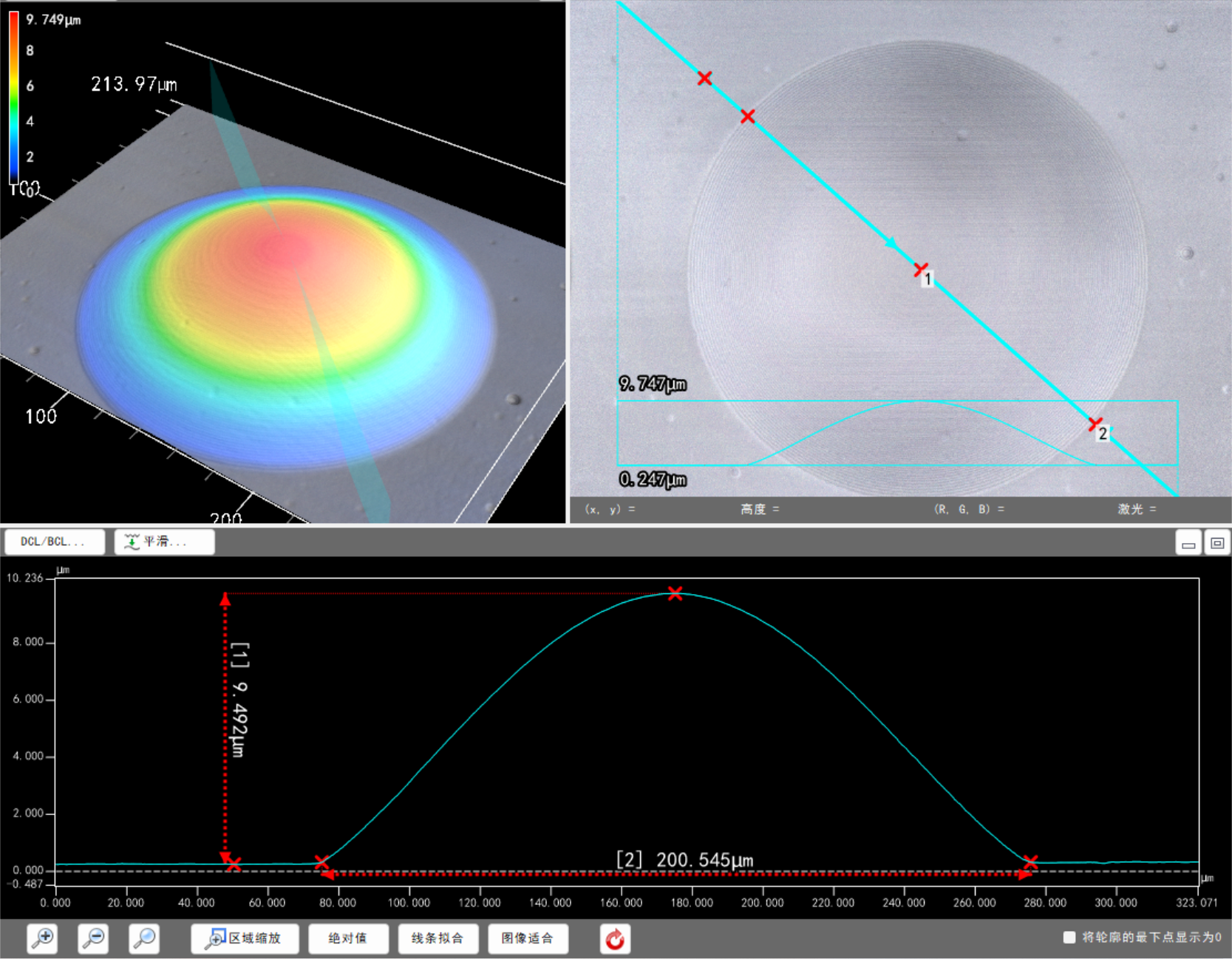Viewport: 1232px width, 959px height.
Task: Click red X marker labeled 2 on image
Action: point(1095,424)
